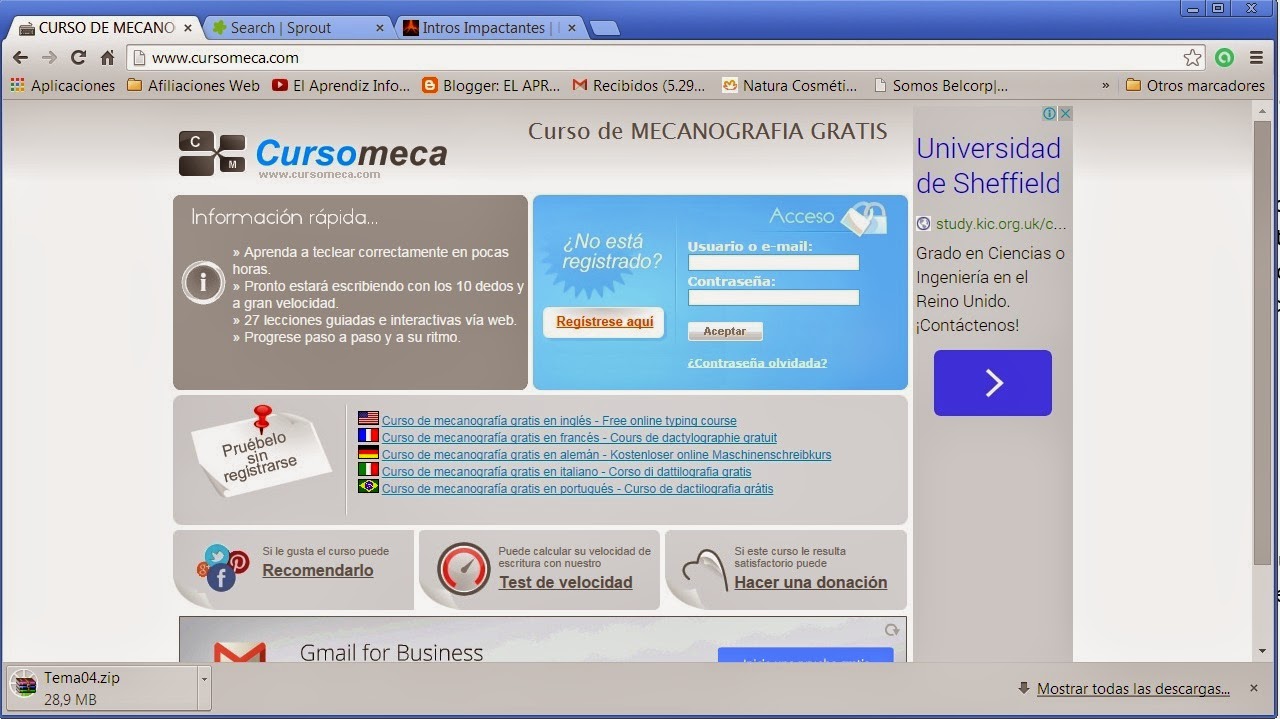Click the Tema04.zip file icon in downloads bar
The image size is (1280, 719).
(24, 686)
